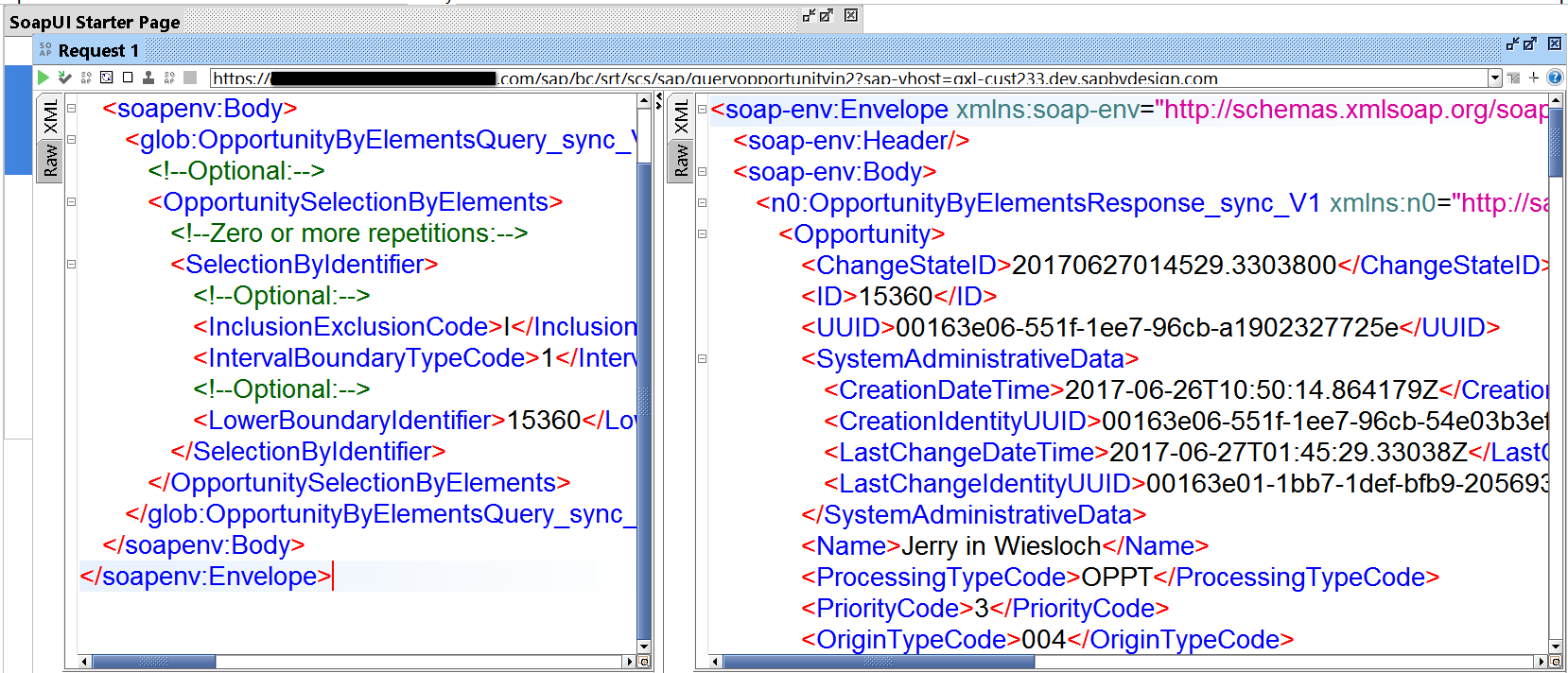This screenshot has width=1568, height=673.
Task: Click the stamp-shaped toolbar icon
Action: click(148, 78)
